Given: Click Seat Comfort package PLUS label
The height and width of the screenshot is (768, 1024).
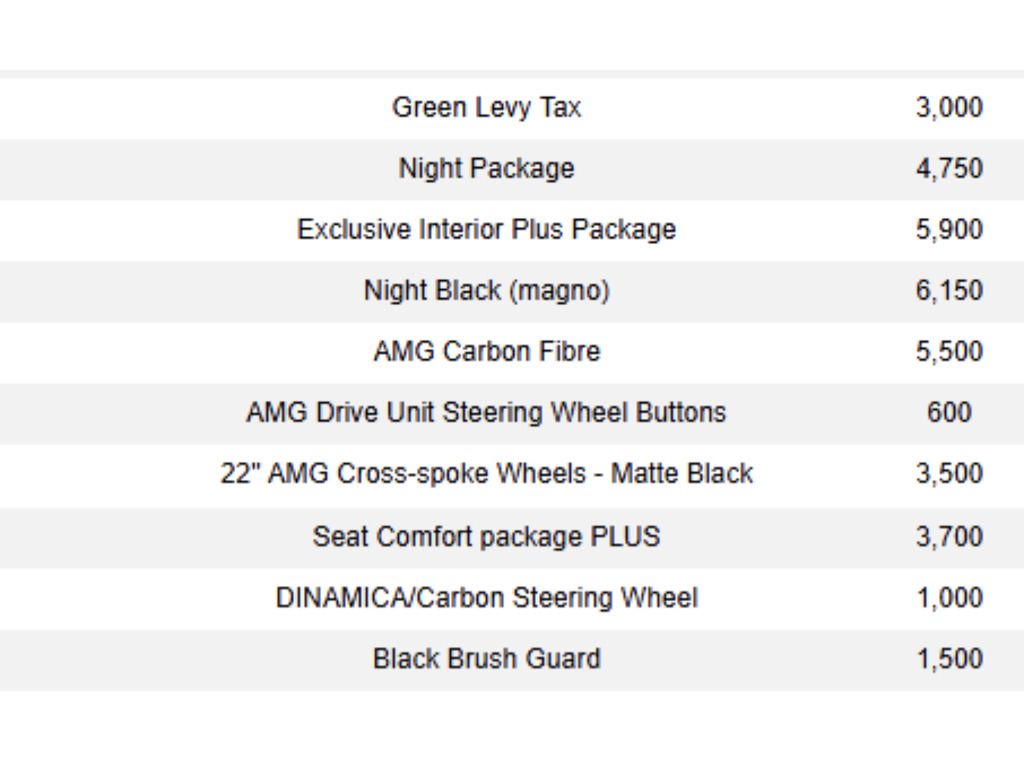Looking at the screenshot, I should pos(486,537).
